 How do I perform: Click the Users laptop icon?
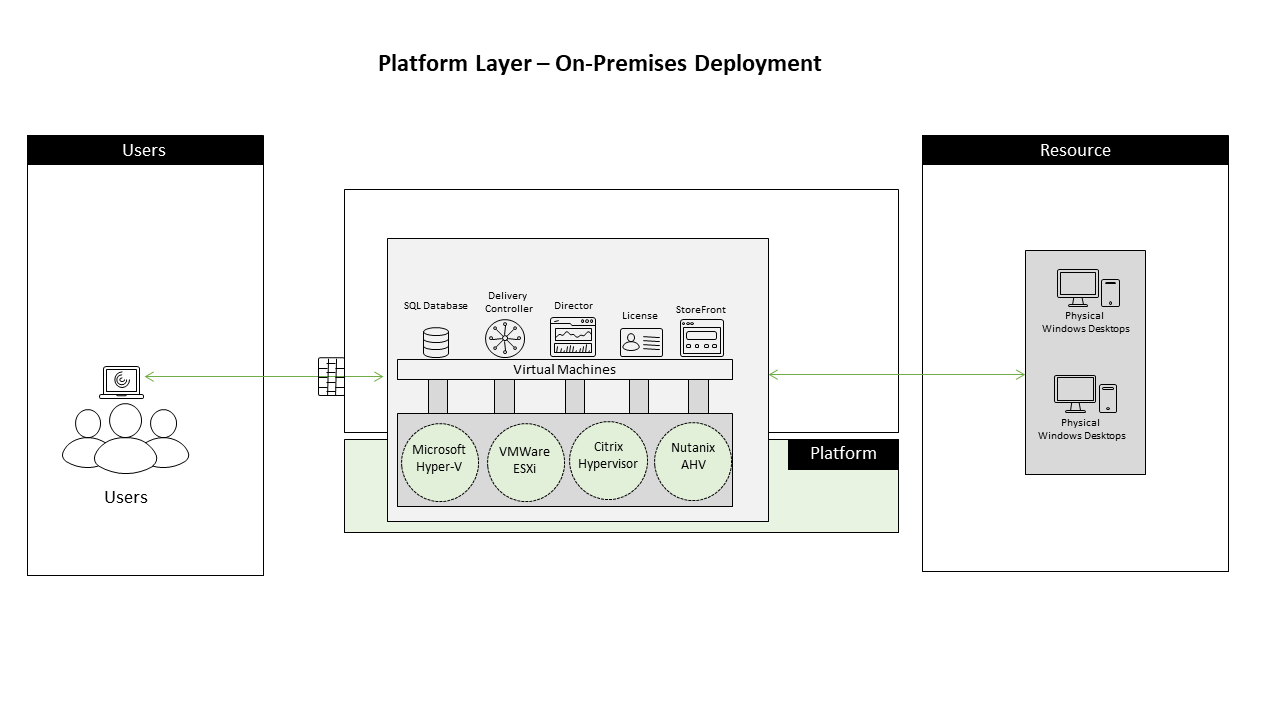coord(122,382)
